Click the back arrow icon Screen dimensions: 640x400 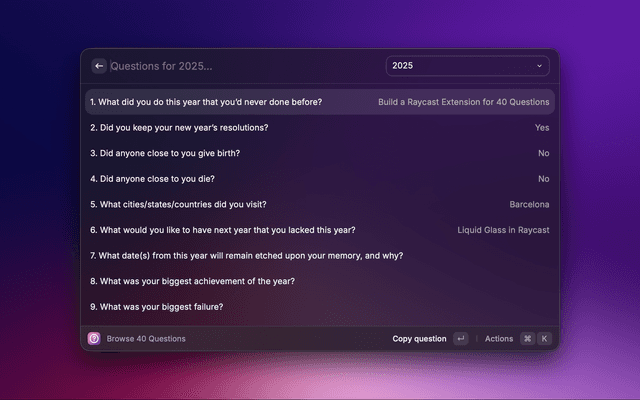point(99,66)
